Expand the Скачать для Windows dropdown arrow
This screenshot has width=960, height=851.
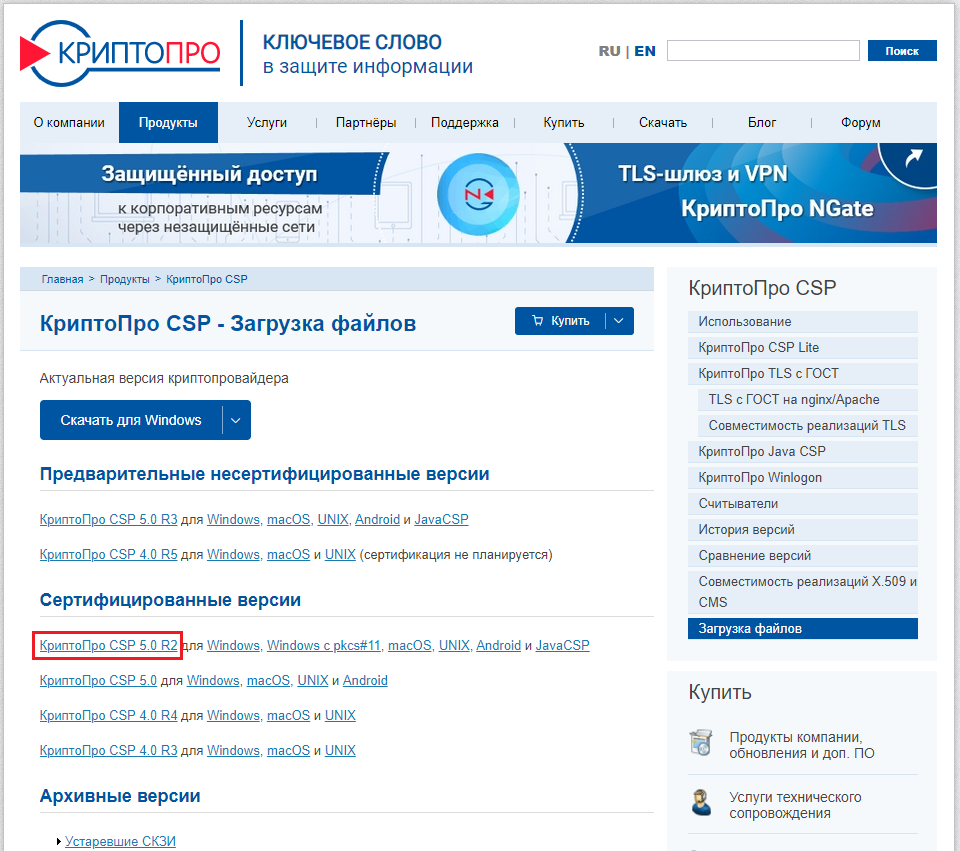point(235,420)
